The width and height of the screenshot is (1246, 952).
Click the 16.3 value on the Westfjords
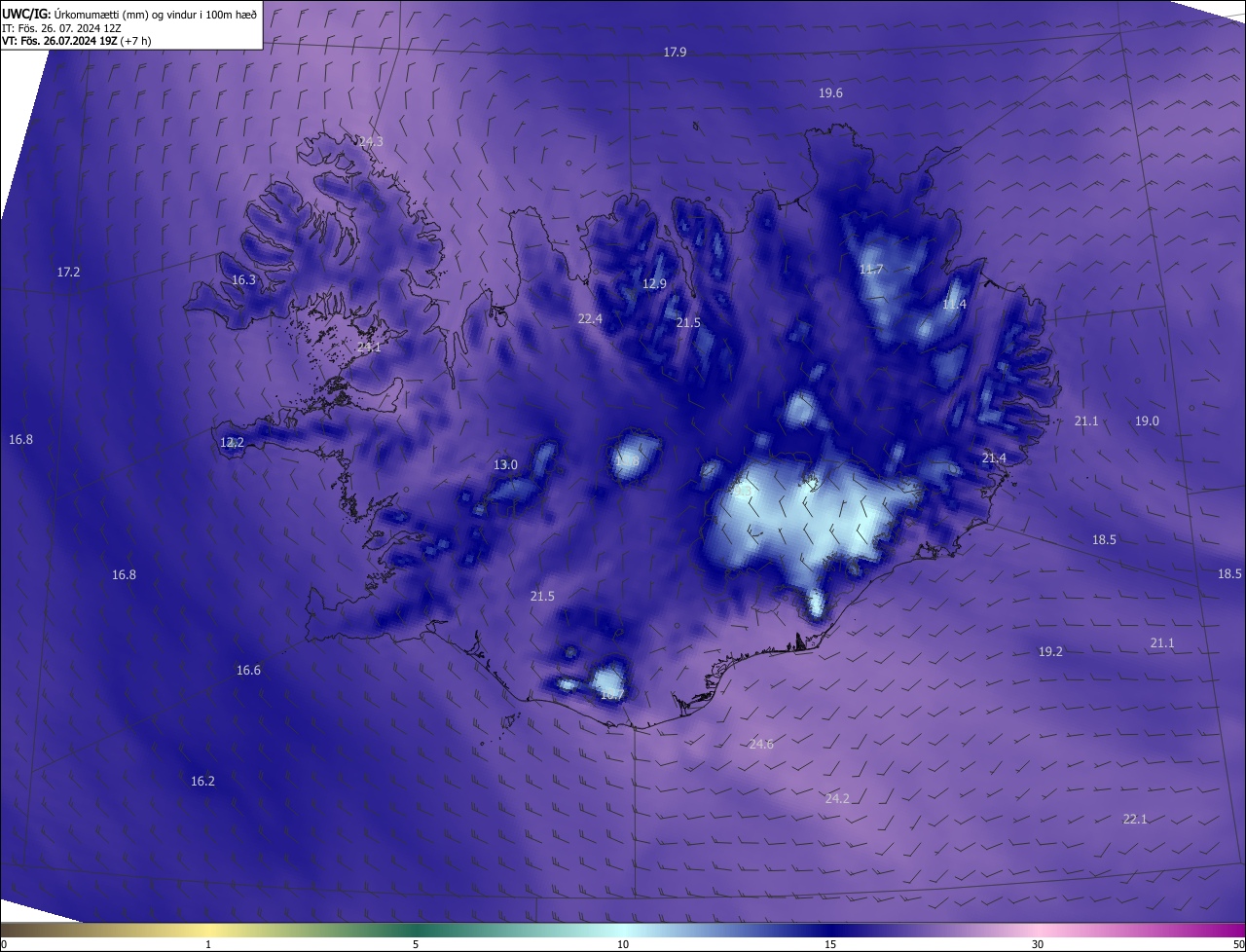pos(243,279)
